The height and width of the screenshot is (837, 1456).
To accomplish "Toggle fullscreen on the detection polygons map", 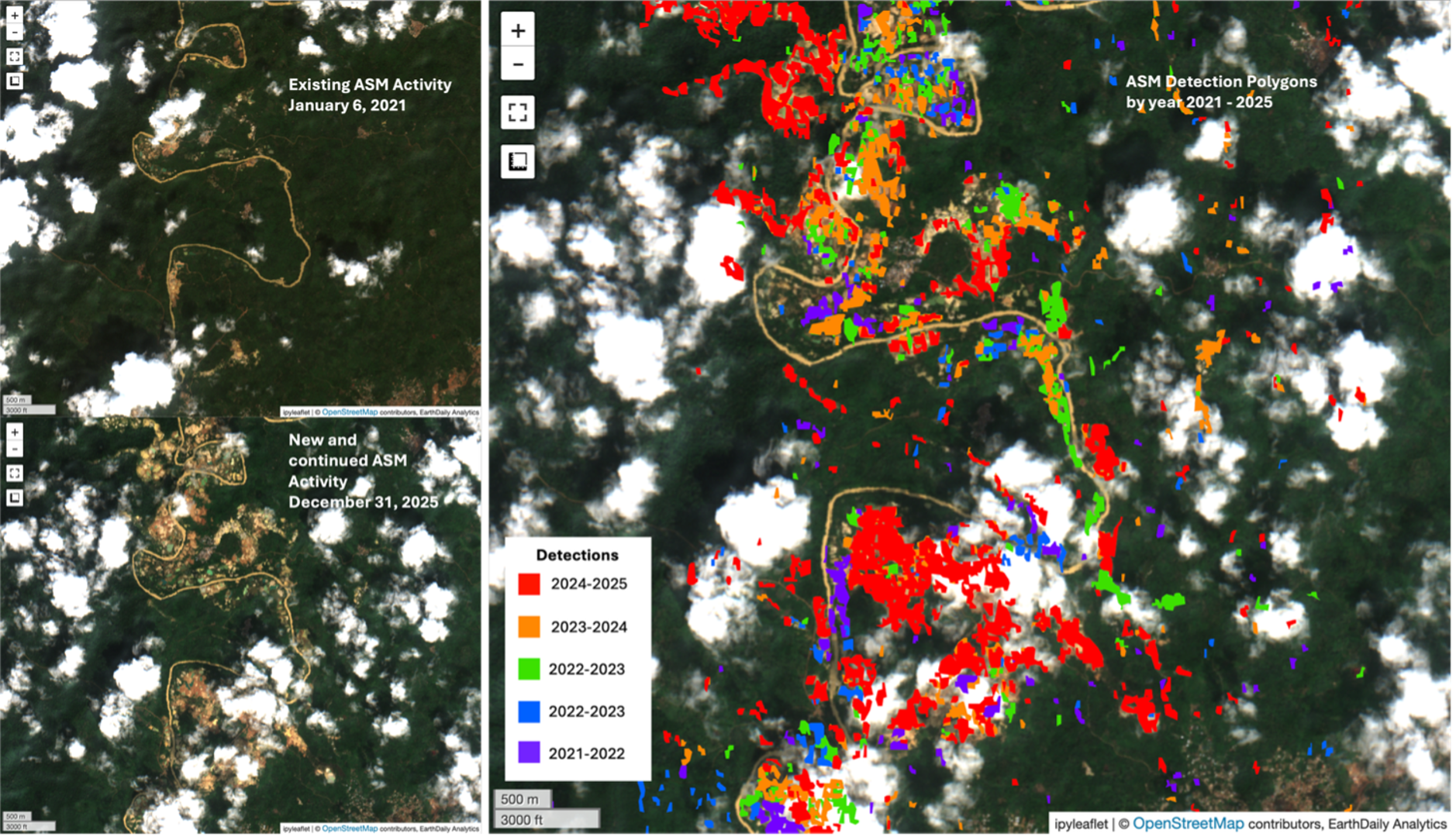I will coord(518,112).
